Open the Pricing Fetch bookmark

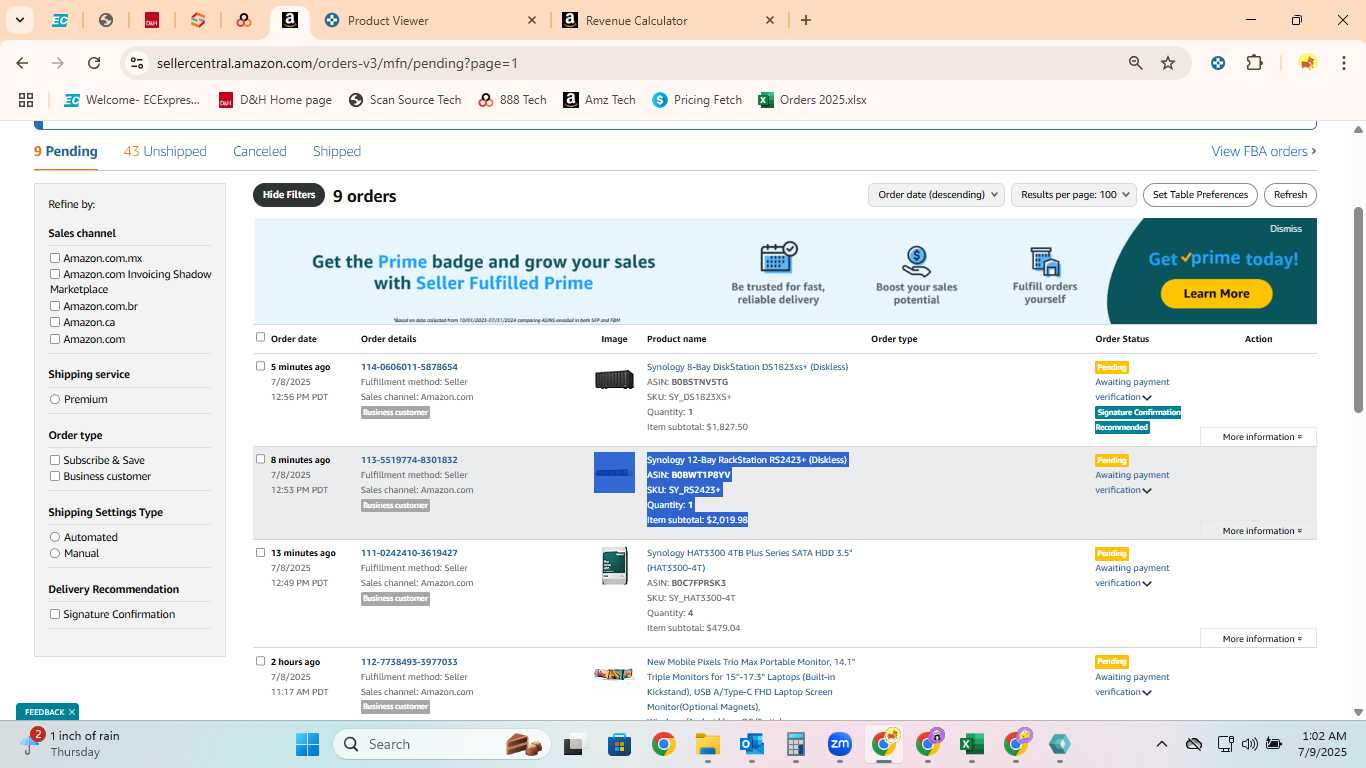pyautogui.click(x=697, y=100)
